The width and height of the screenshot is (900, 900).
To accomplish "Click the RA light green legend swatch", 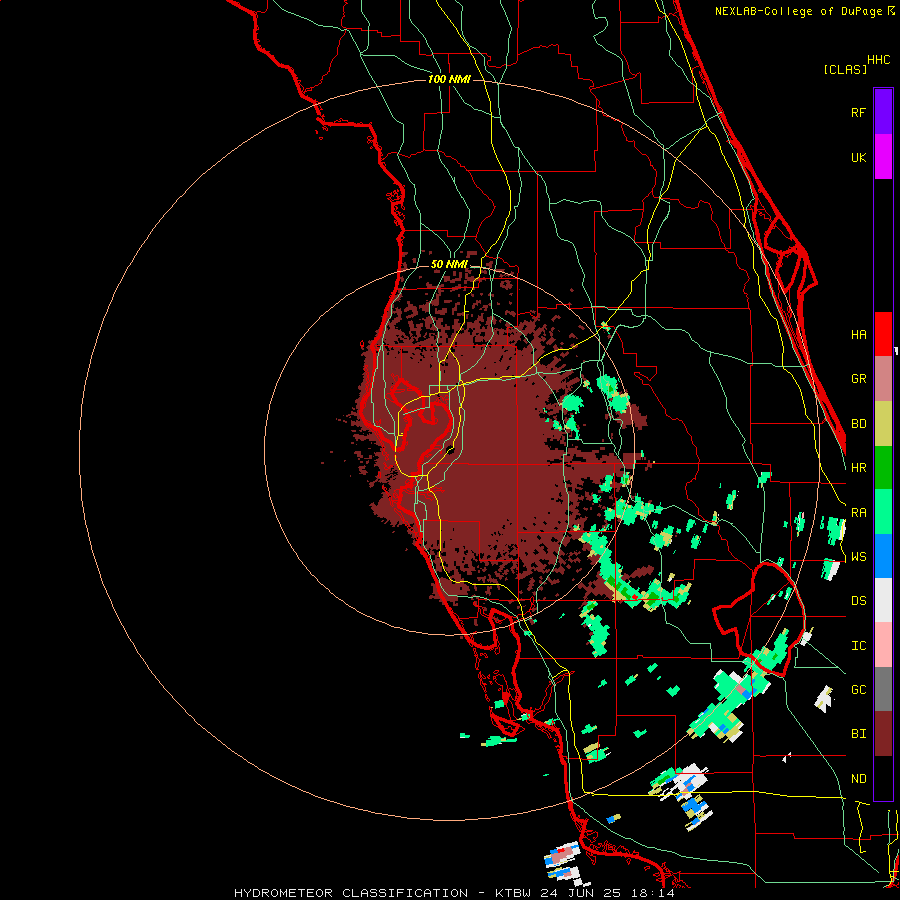I will [883, 512].
